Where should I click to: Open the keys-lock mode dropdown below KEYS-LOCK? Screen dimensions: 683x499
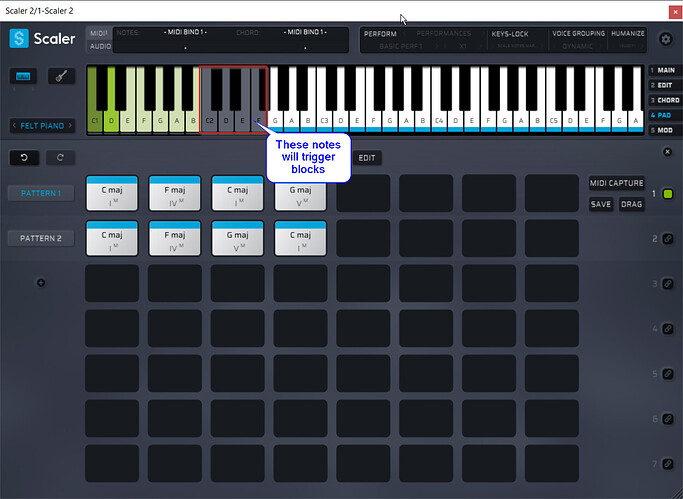[517, 46]
